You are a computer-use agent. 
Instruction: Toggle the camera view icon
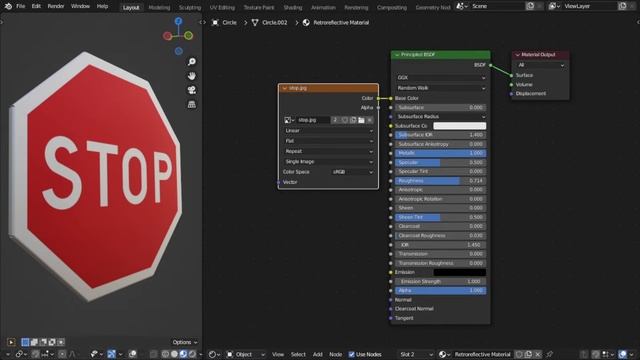pyautogui.click(x=191, y=90)
